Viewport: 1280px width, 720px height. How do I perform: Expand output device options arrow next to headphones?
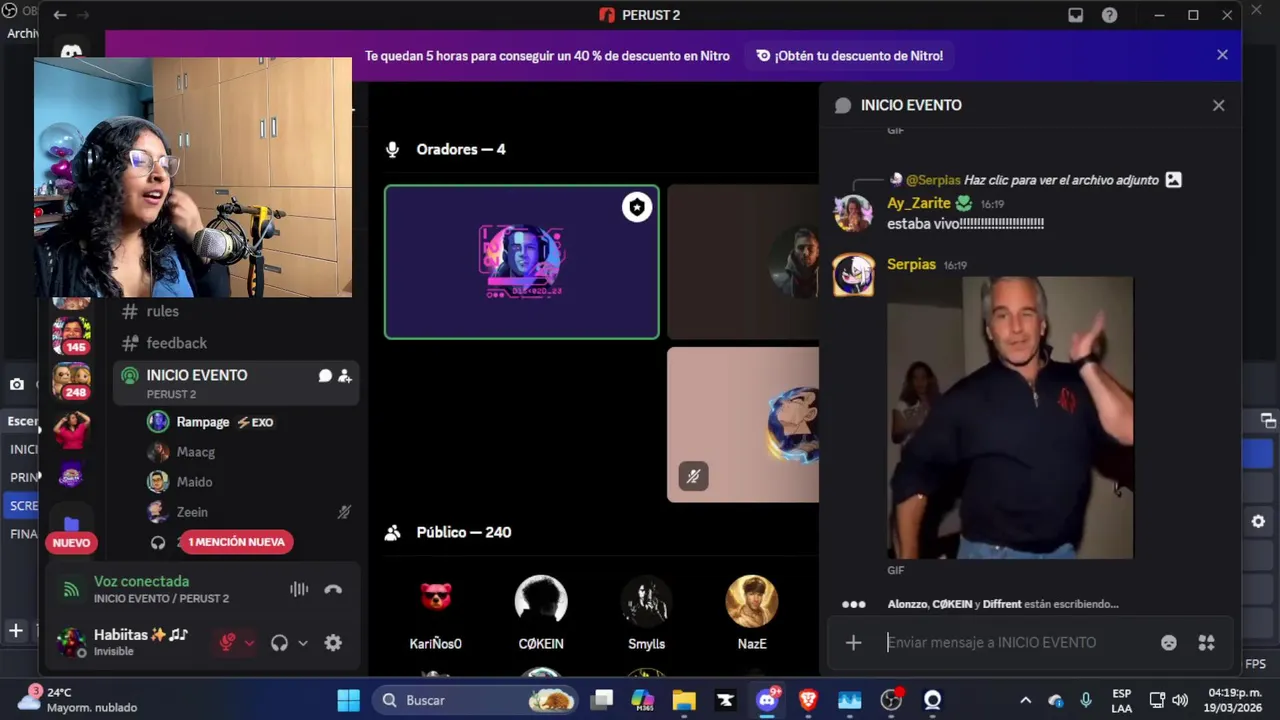point(302,643)
